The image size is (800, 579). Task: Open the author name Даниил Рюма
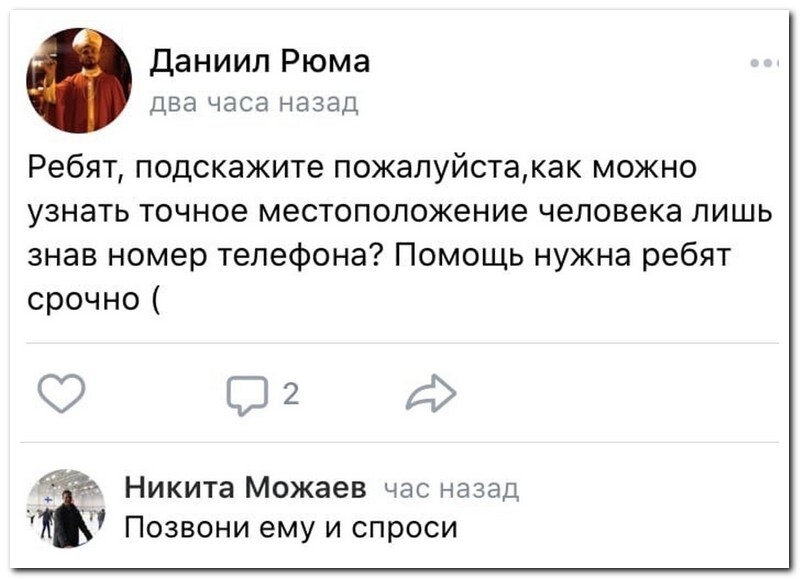coord(259,61)
